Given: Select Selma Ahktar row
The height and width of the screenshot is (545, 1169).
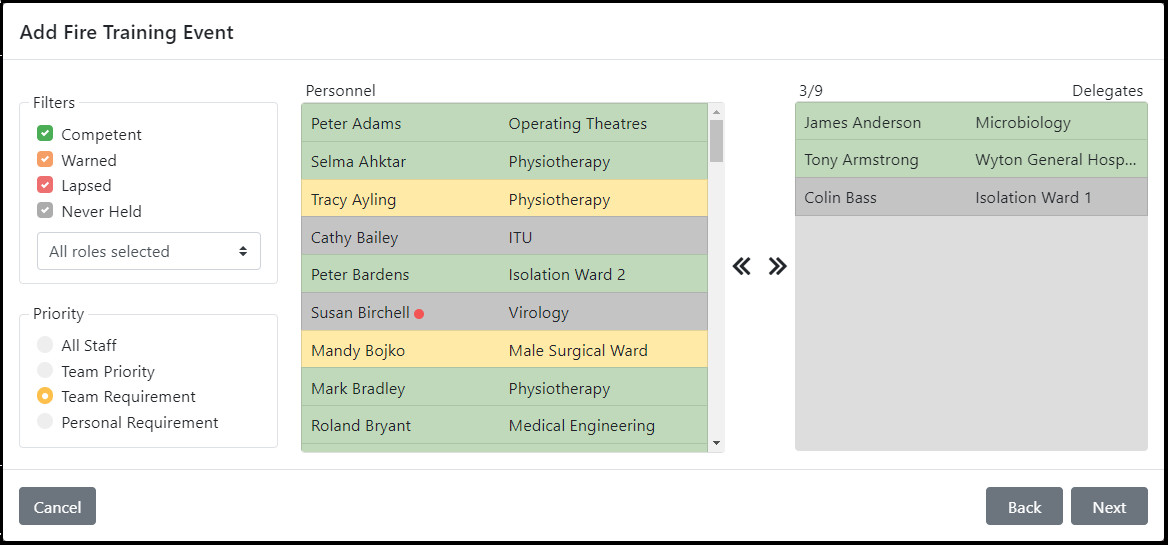Looking at the screenshot, I should (x=505, y=161).
